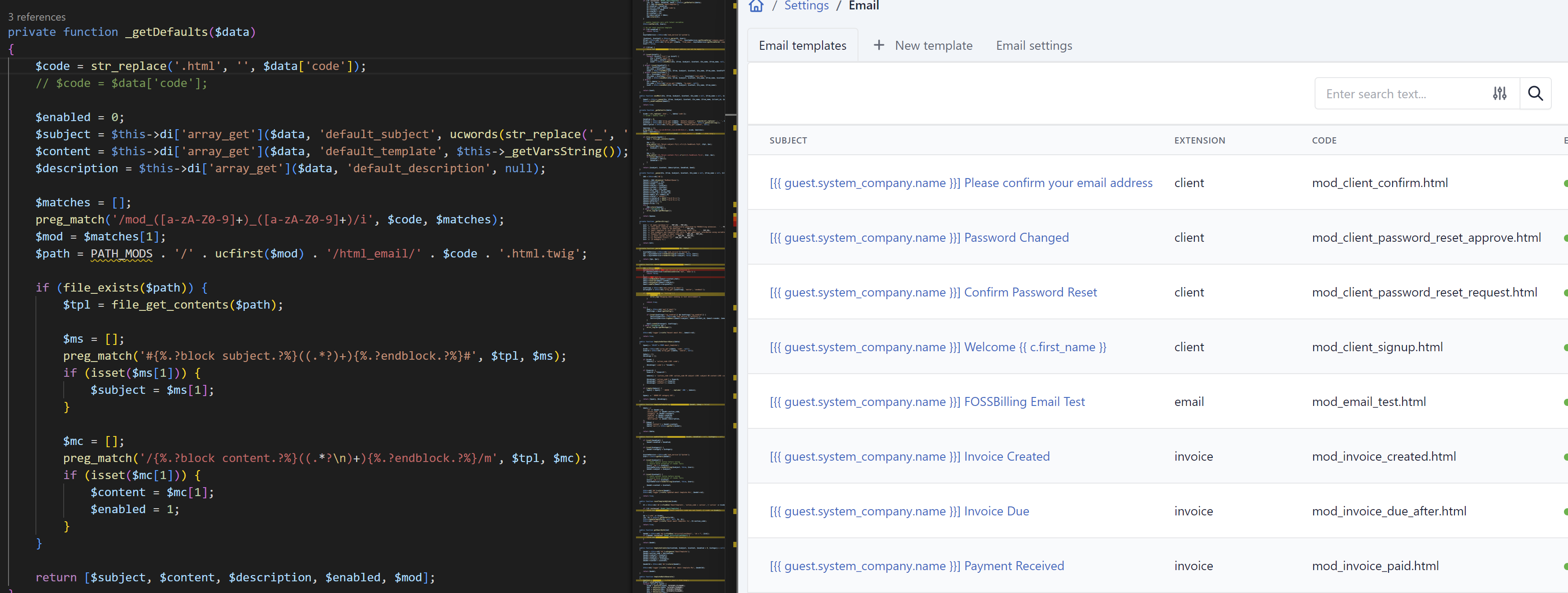Screen dimensions: 1568x593
Task: Select mod_invoice_due_after.html code cell
Action: 1389,511
